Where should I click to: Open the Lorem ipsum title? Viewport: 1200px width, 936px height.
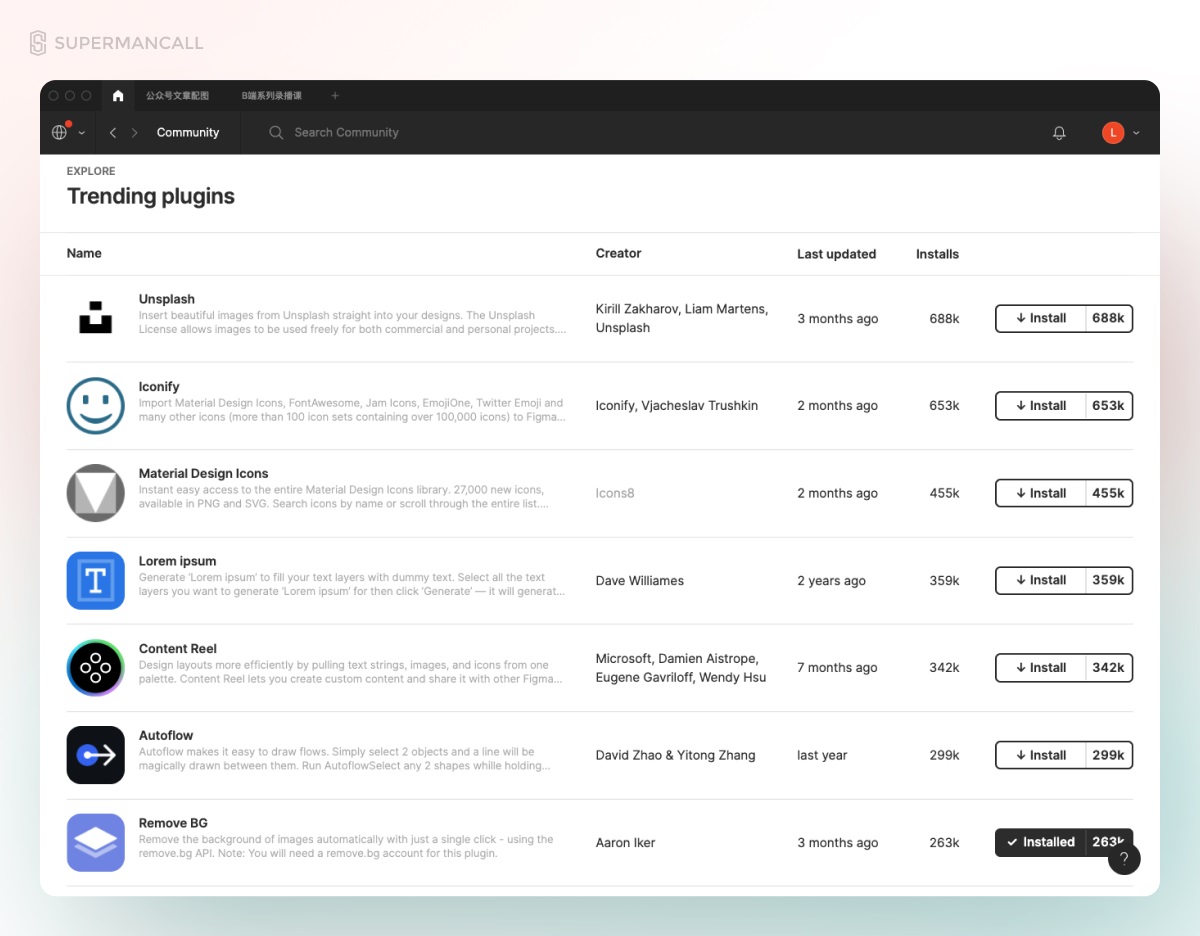point(178,561)
